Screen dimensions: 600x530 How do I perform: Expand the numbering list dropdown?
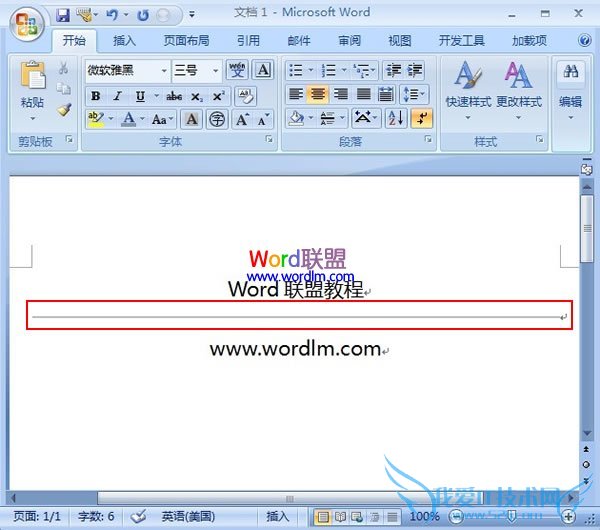pyautogui.click(x=344, y=70)
